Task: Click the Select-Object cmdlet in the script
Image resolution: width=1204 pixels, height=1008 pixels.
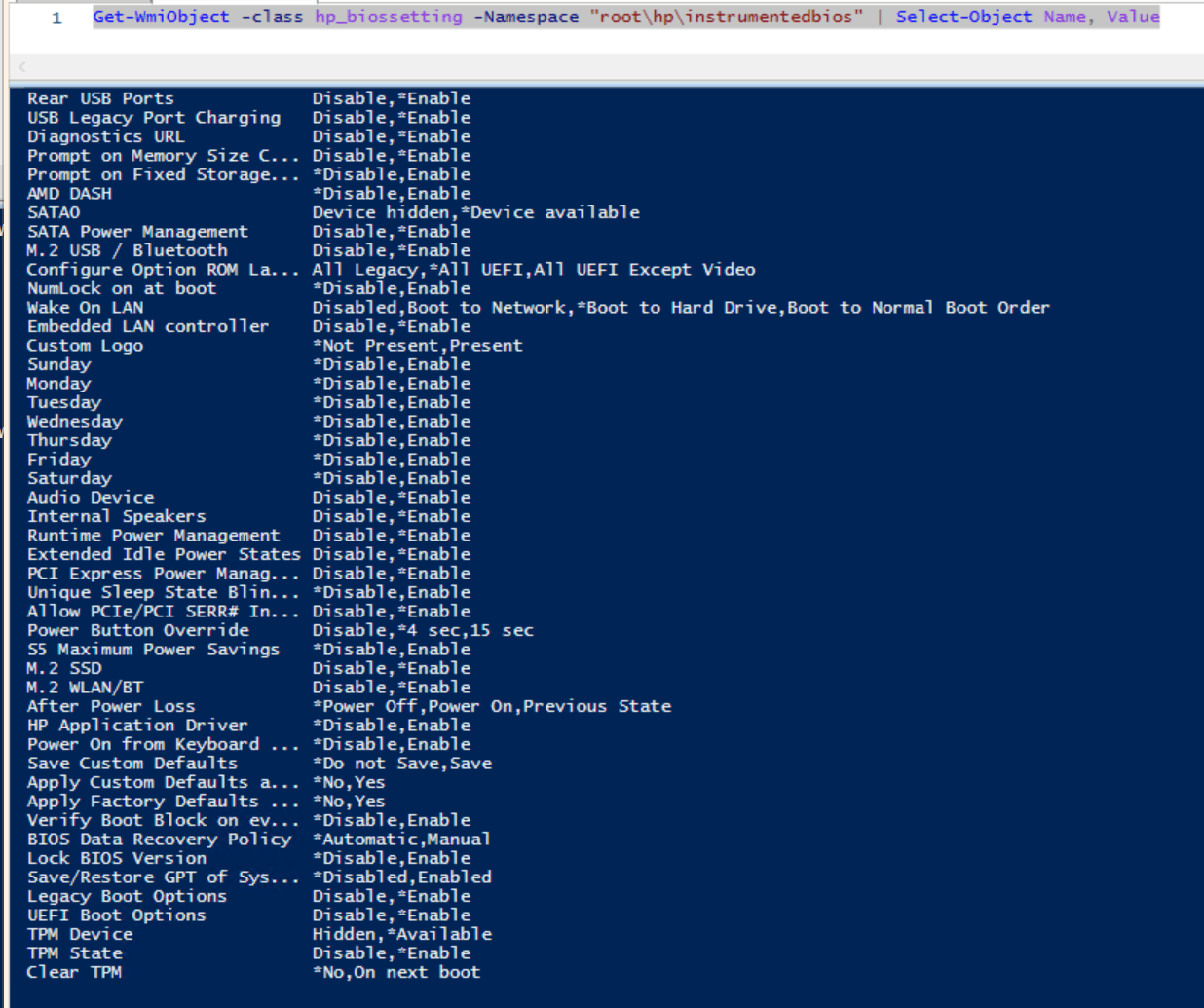Action: (x=963, y=17)
